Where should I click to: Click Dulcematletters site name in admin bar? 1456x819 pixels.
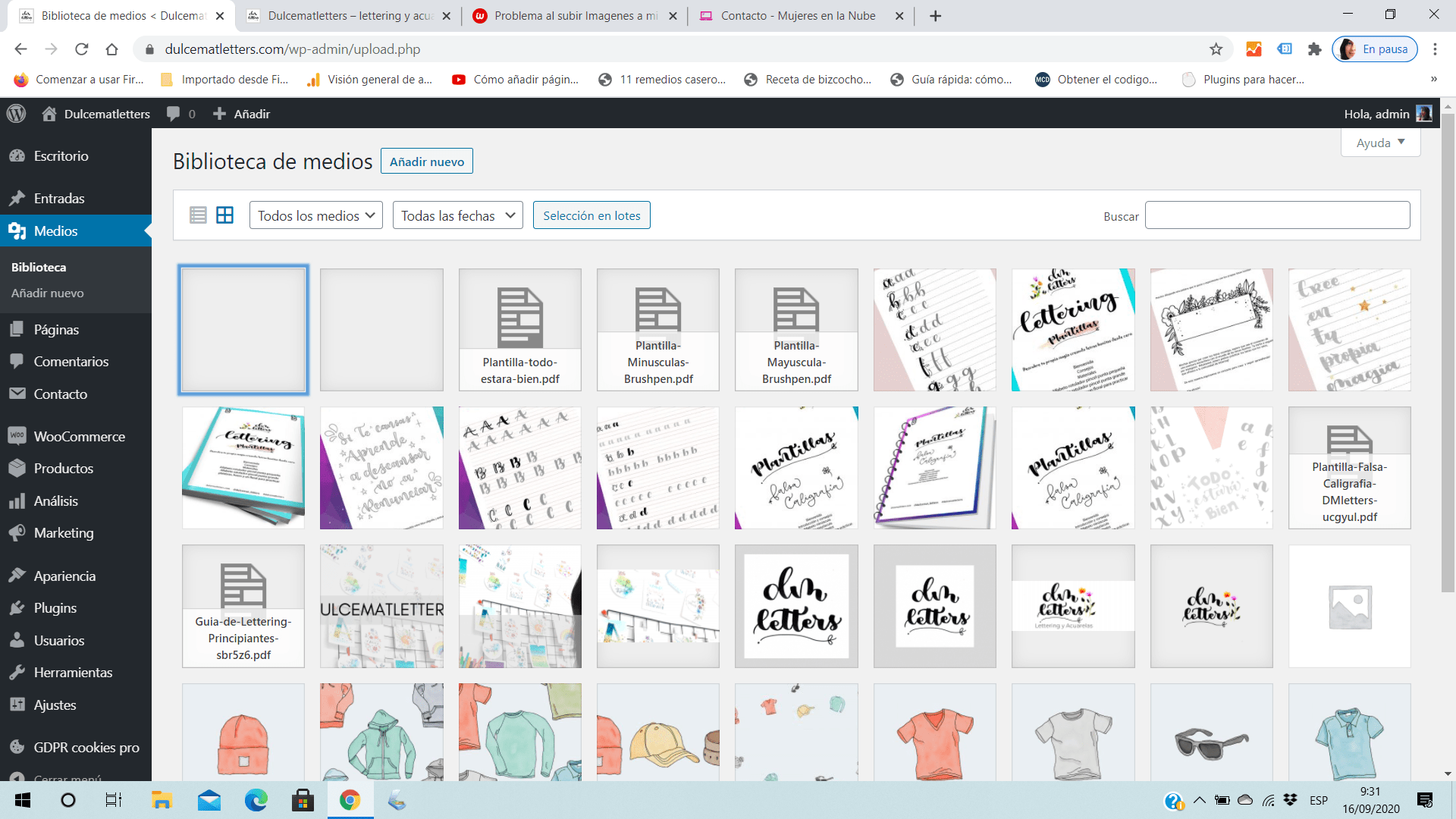[96, 114]
